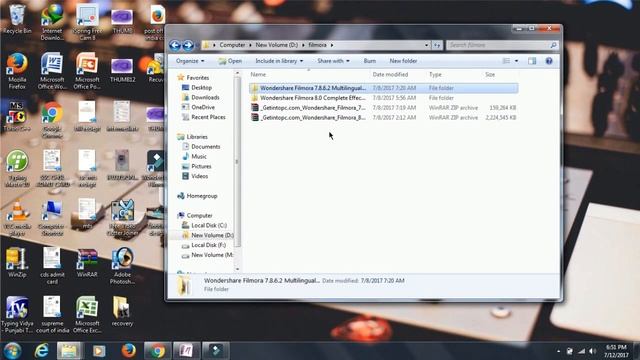Open the Recycle Bin desktop icon

tap(17, 20)
